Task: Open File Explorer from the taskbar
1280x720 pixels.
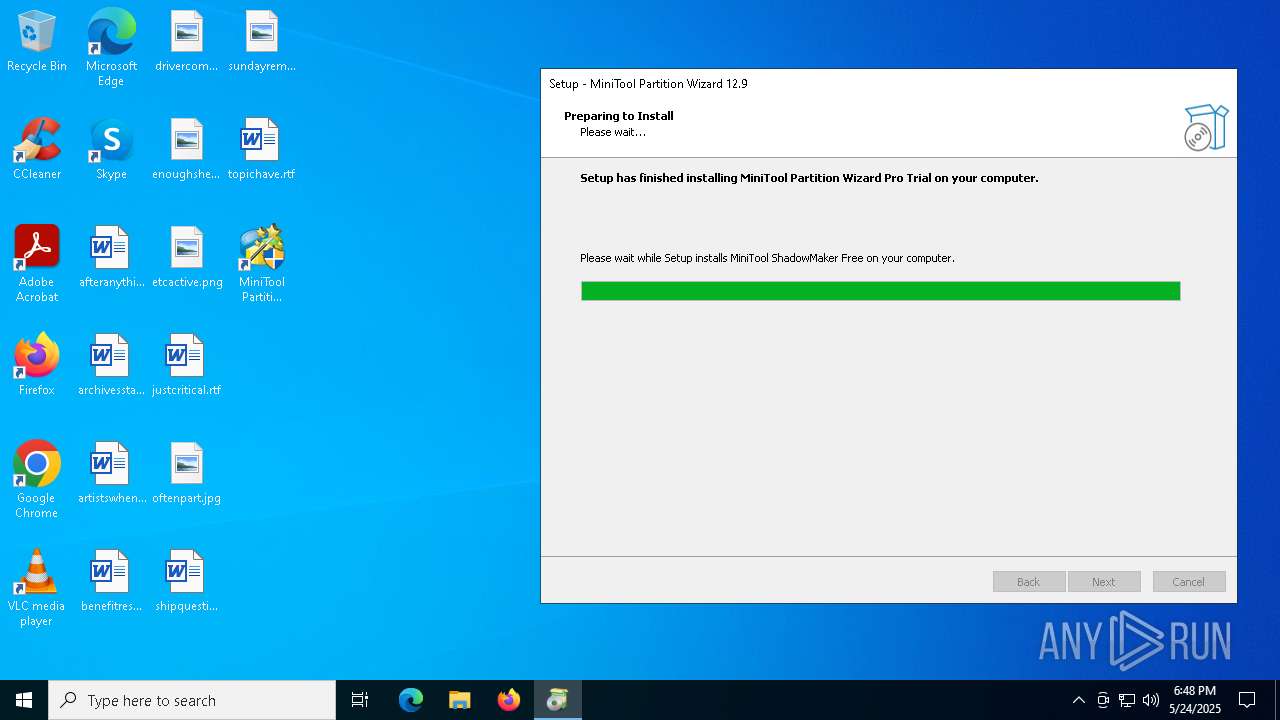Action: tap(460, 700)
